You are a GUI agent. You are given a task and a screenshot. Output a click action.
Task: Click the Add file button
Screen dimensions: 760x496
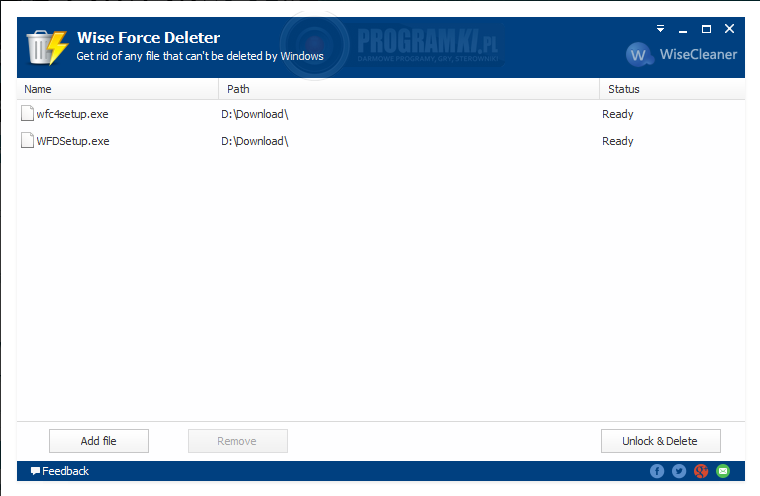99,441
